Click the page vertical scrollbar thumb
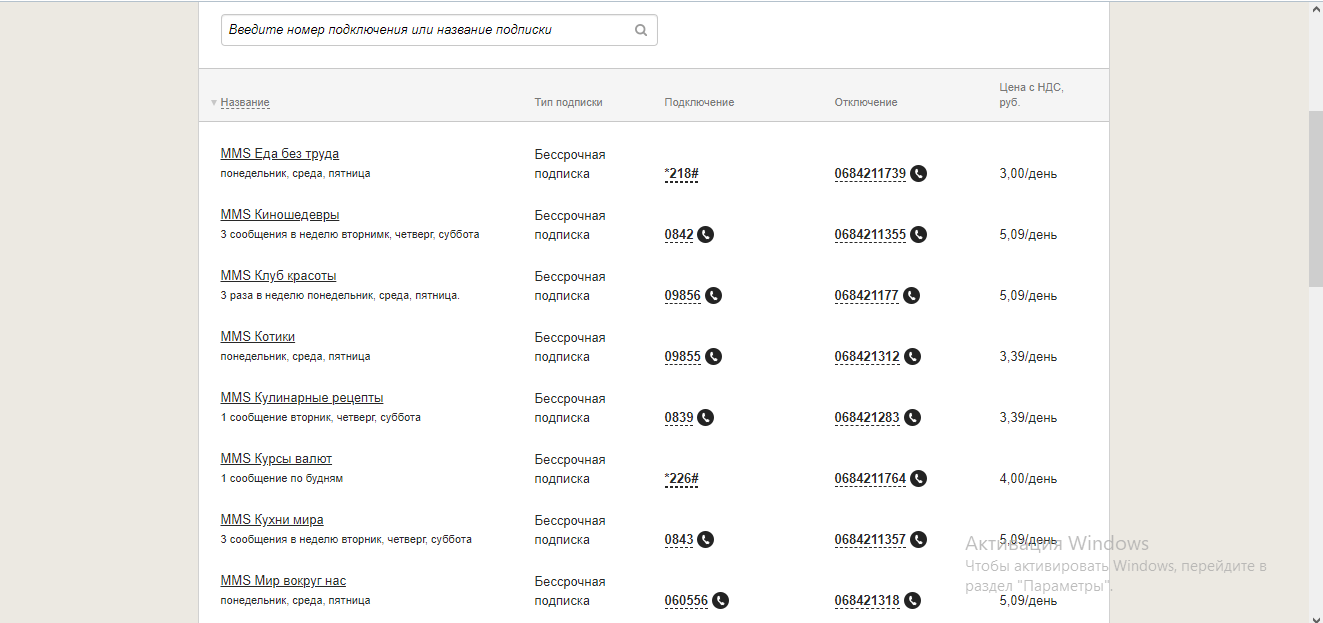1323x623 pixels. point(1315,198)
